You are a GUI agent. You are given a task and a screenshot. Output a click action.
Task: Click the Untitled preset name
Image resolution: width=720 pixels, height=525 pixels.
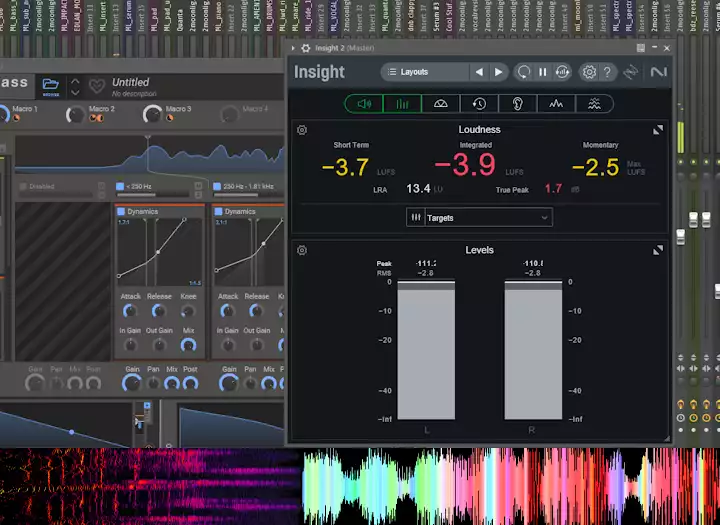pyautogui.click(x=130, y=82)
